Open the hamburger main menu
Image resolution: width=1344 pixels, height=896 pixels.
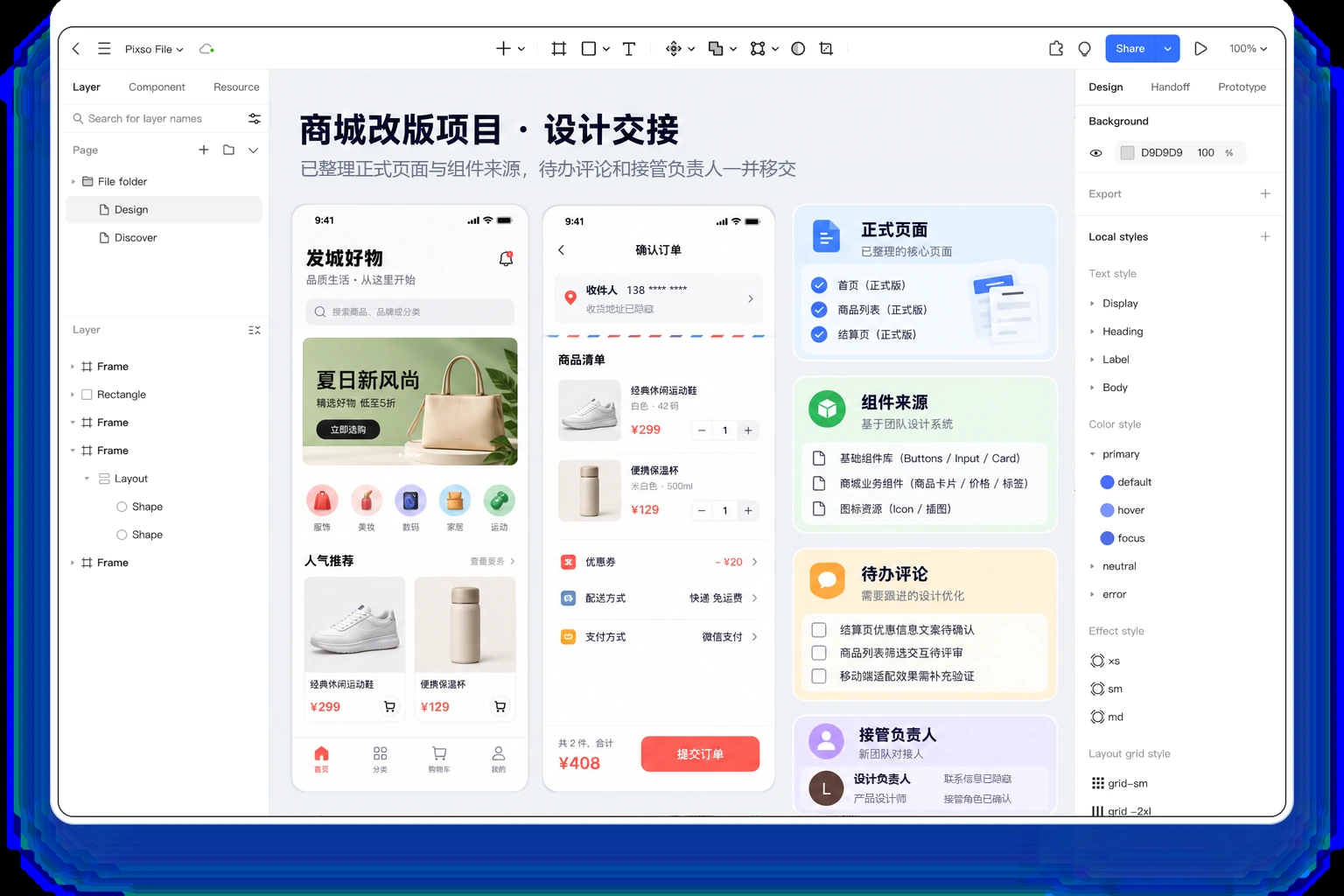coord(104,49)
